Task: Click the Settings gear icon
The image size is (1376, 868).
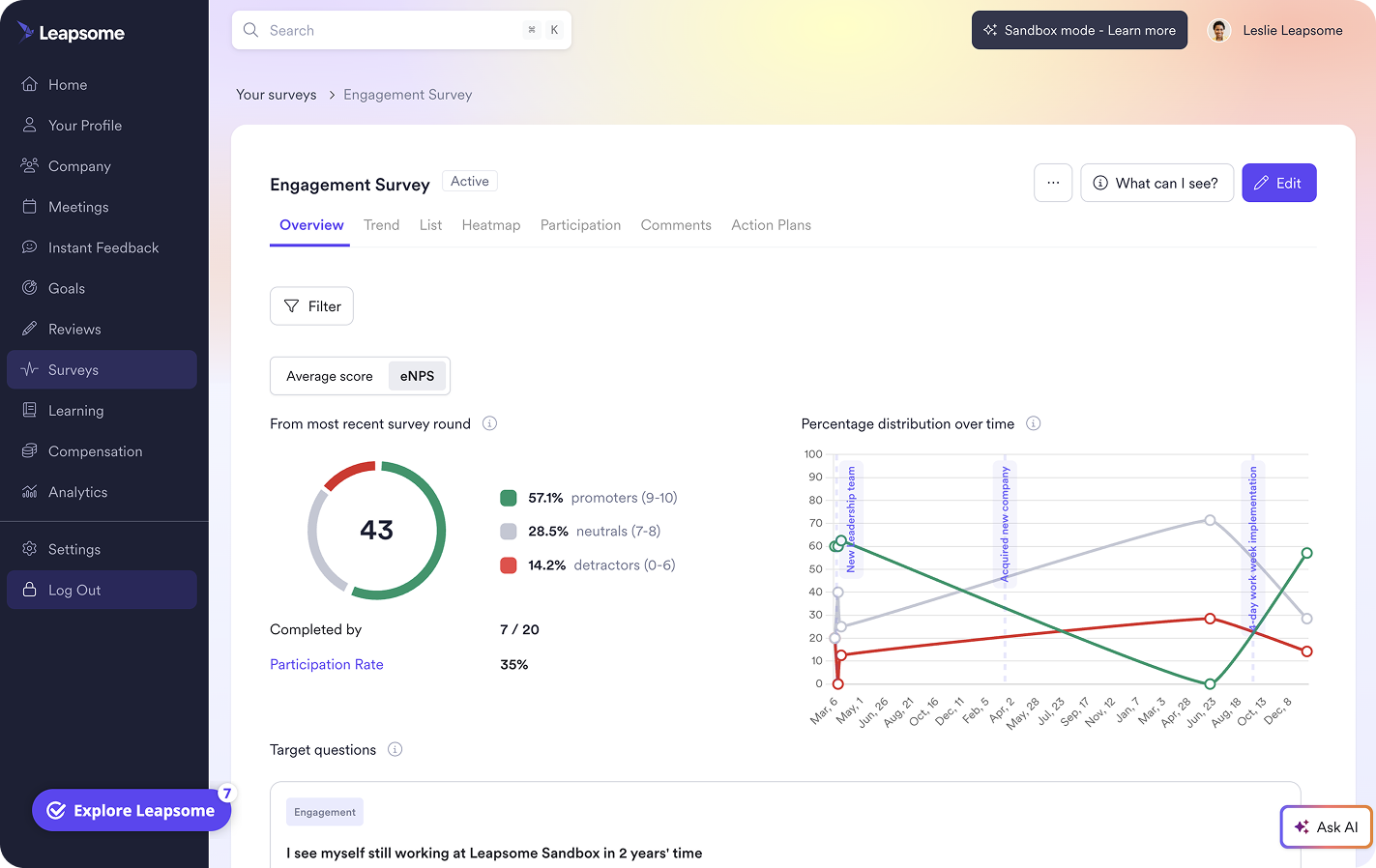Action: click(28, 549)
